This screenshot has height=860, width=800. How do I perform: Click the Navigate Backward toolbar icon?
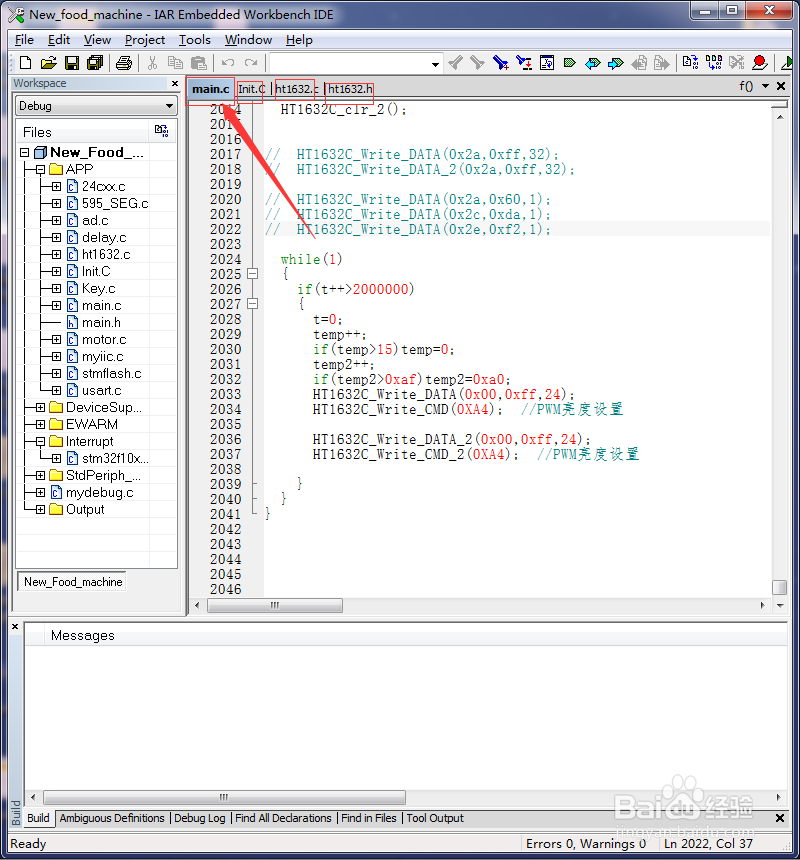click(x=639, y=63)
